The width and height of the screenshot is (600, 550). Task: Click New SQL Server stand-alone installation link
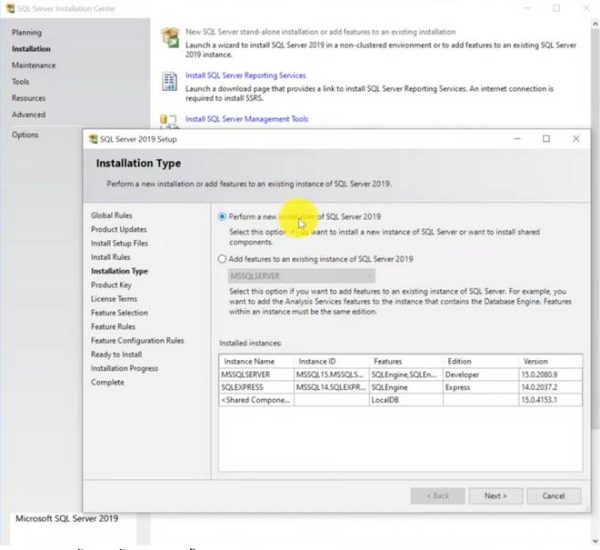point(321,32)
